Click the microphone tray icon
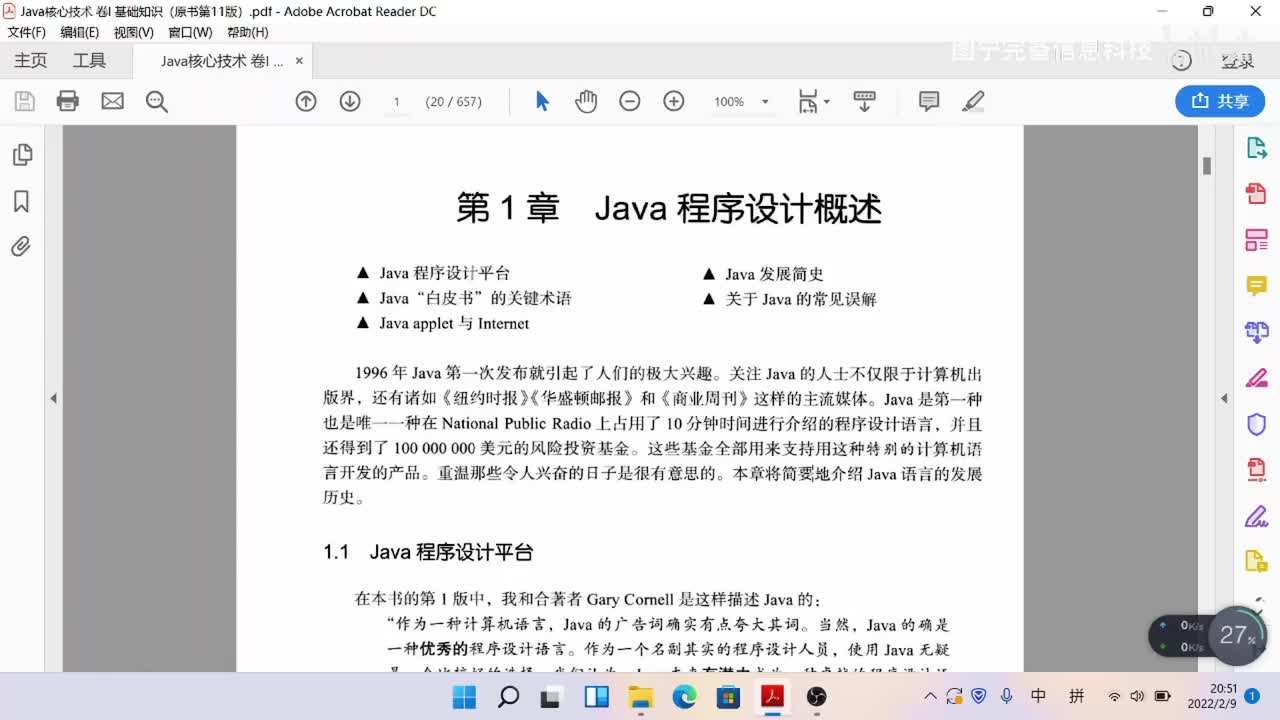 point(1006,696)
